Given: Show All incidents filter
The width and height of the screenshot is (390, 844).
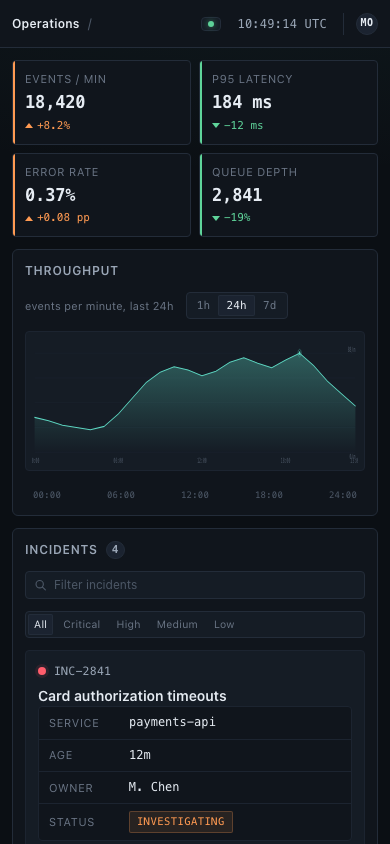Looking at the screenshot, I should point(40,624).
